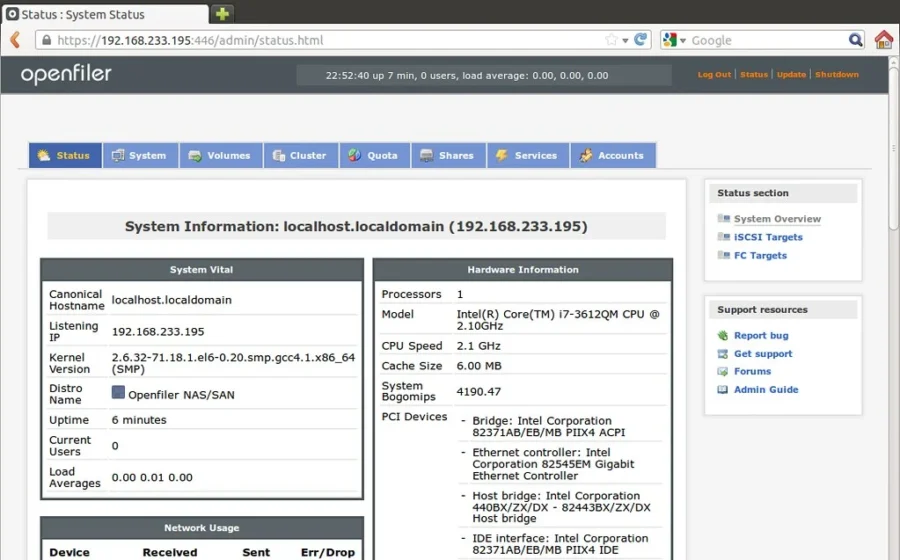Open the Shares tab
900x560 pixels.
point(449,155)
